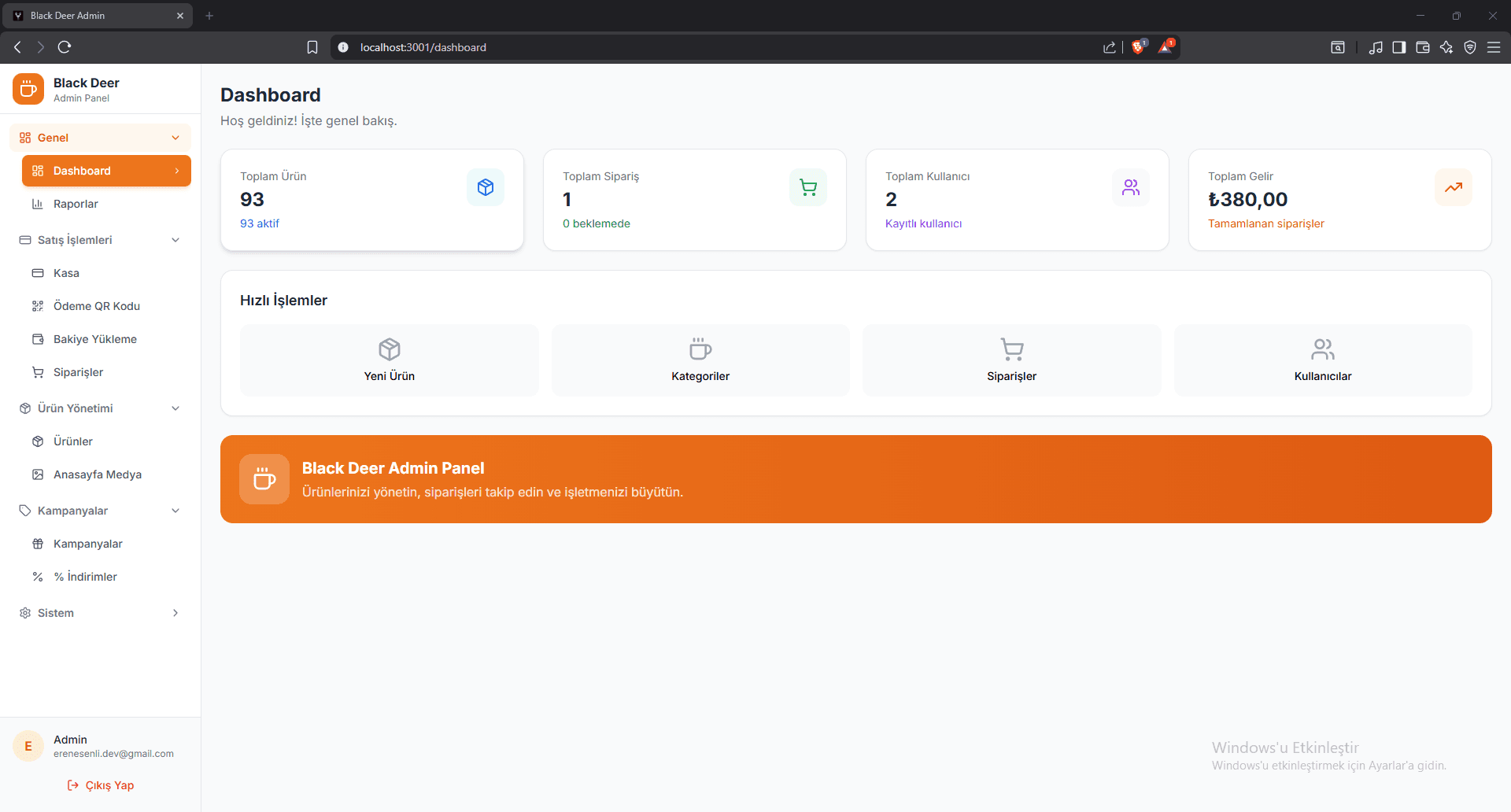Click the package icon on Toplam Ürün card
The width and height of the screenshot is (1511, 812).
pos(486,186)
